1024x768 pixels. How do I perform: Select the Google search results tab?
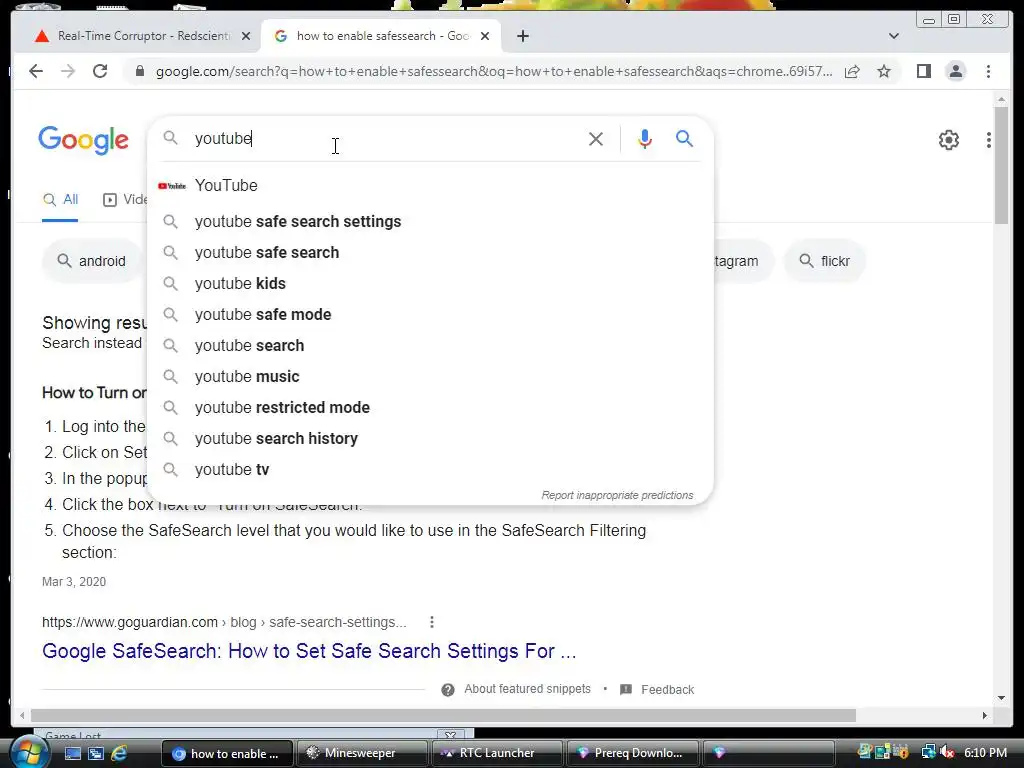[381, 36]
